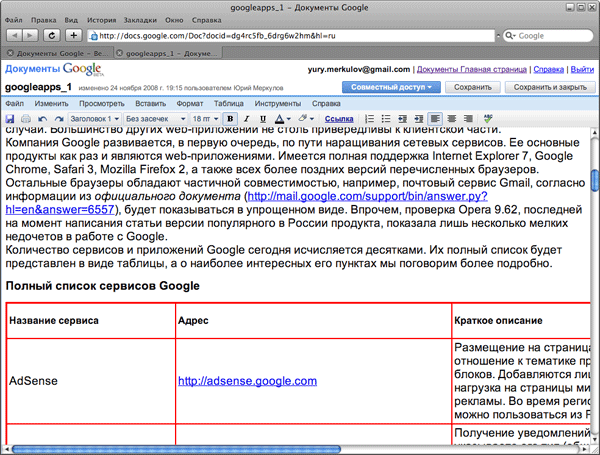
Task: Click the Справка link near account email
Action: click(549, 69)
